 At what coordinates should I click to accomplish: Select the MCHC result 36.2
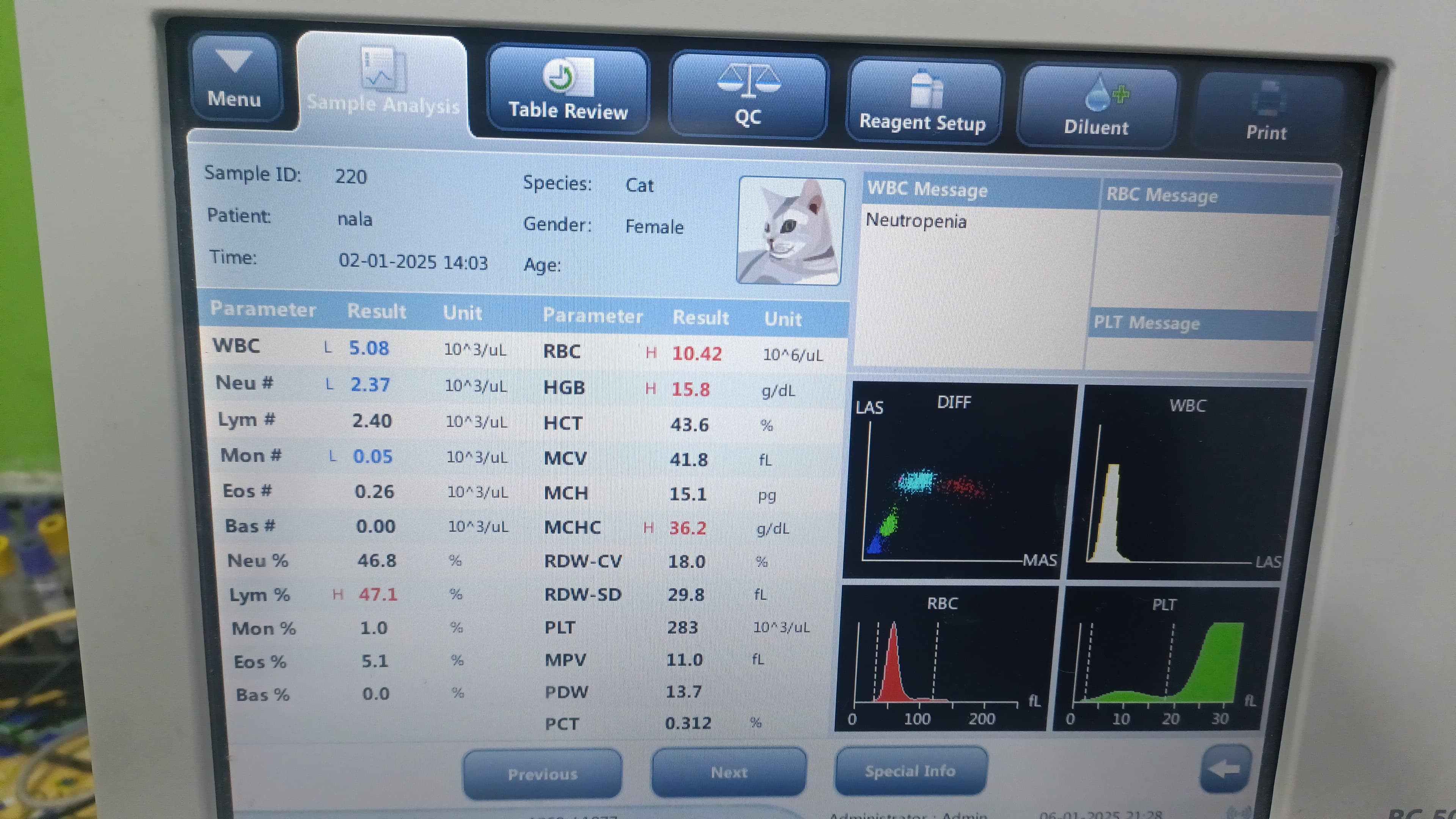tap(687, 528)
